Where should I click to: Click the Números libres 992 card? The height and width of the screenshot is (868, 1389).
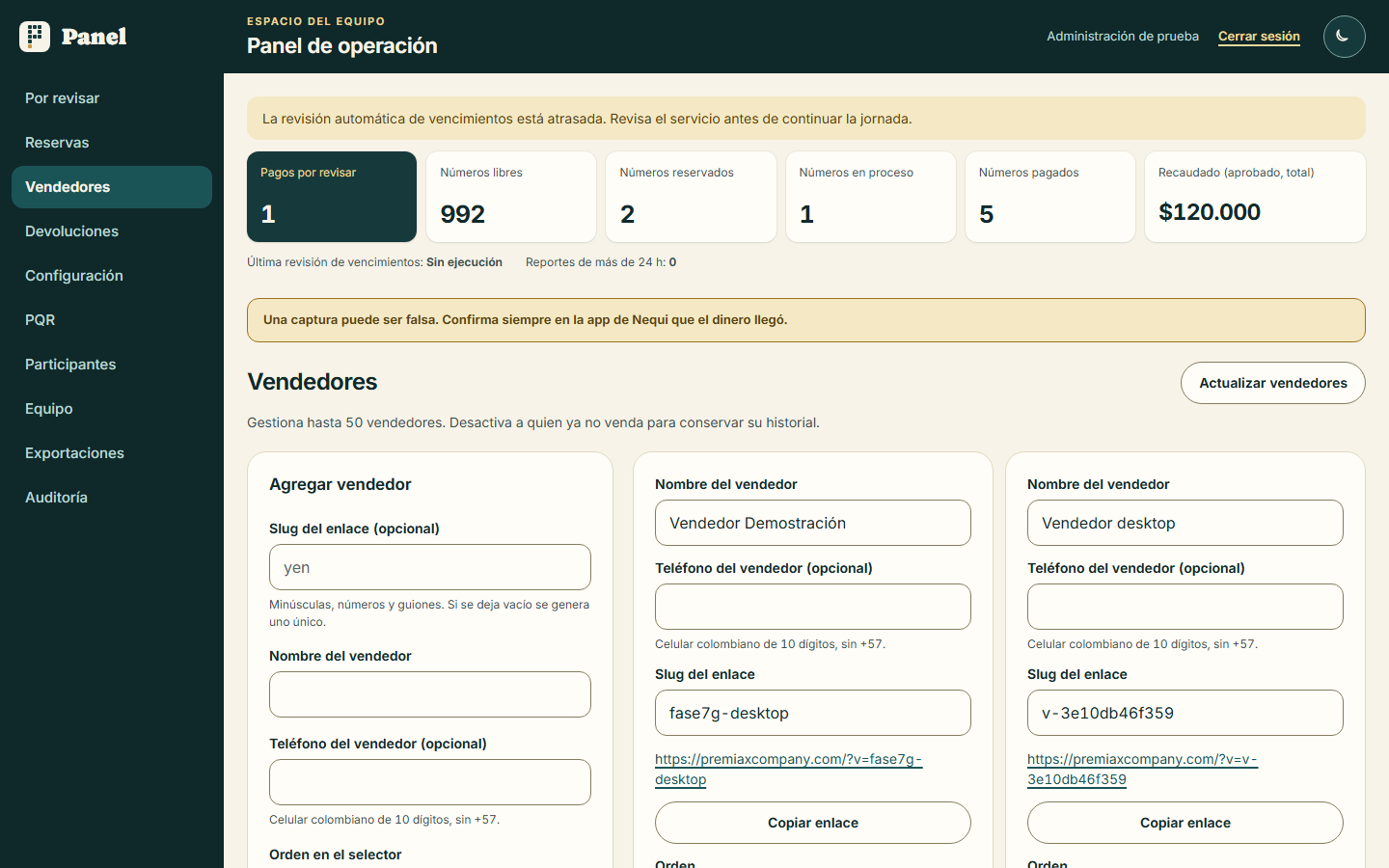click(511, 197)
